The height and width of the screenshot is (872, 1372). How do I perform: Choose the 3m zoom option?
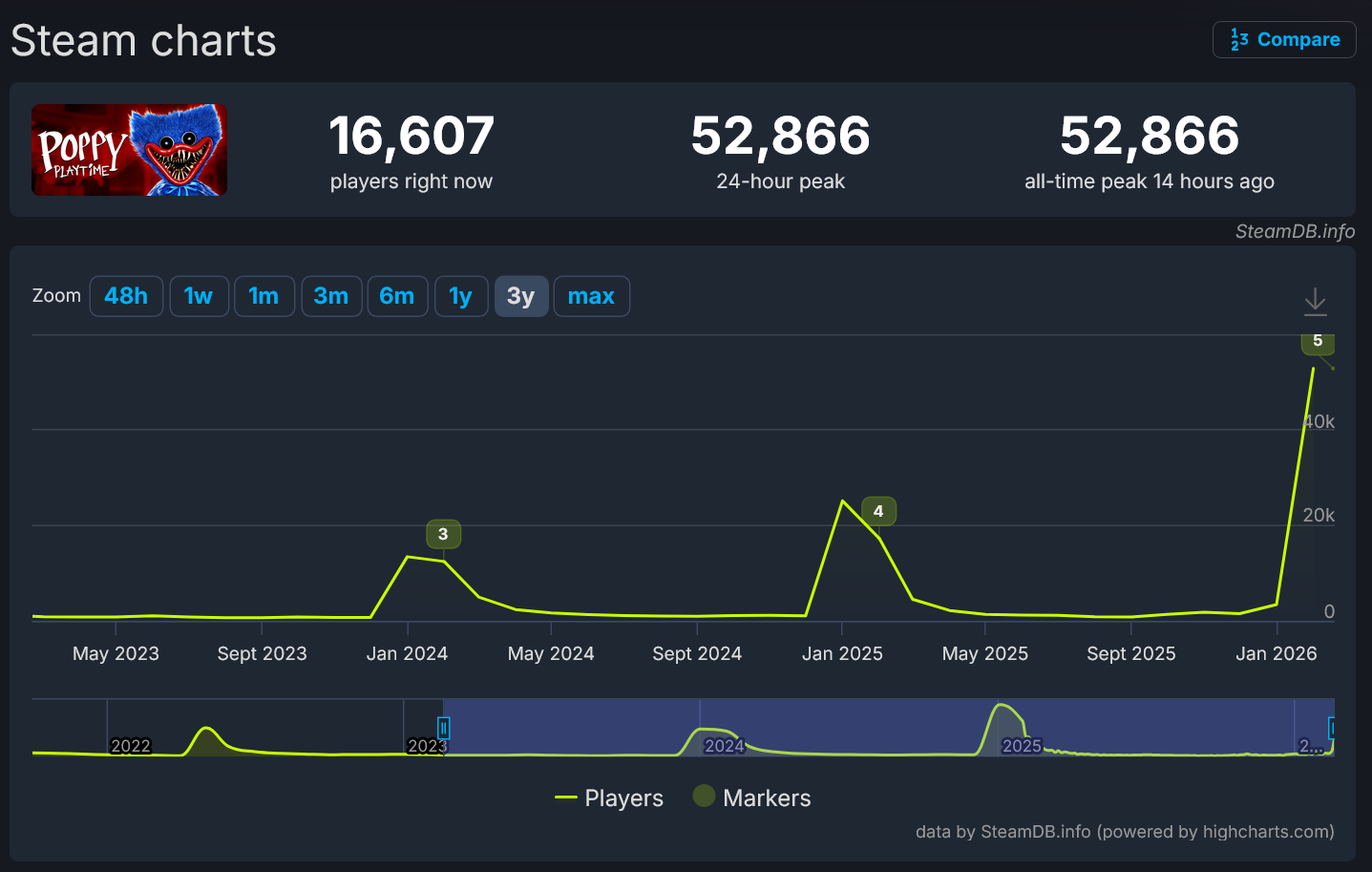pyautogui.click(x=331, y=296)
